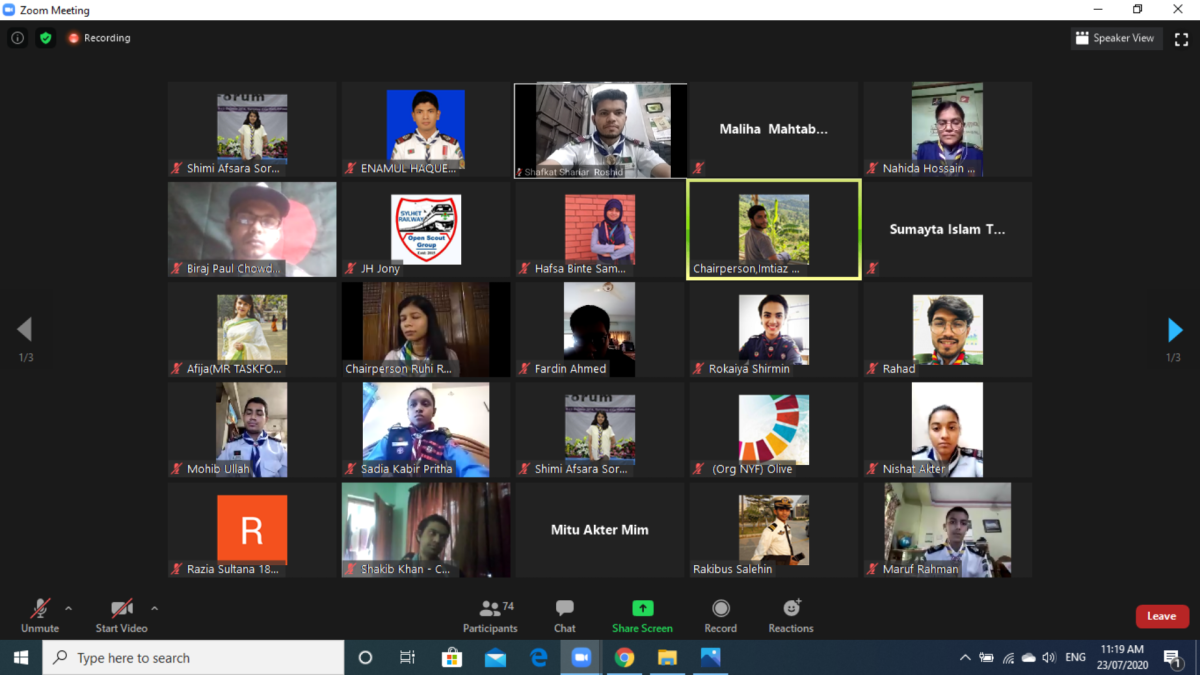Open Microsoft Edge from taskbar
1200x675 pixels.
point(538,657)
